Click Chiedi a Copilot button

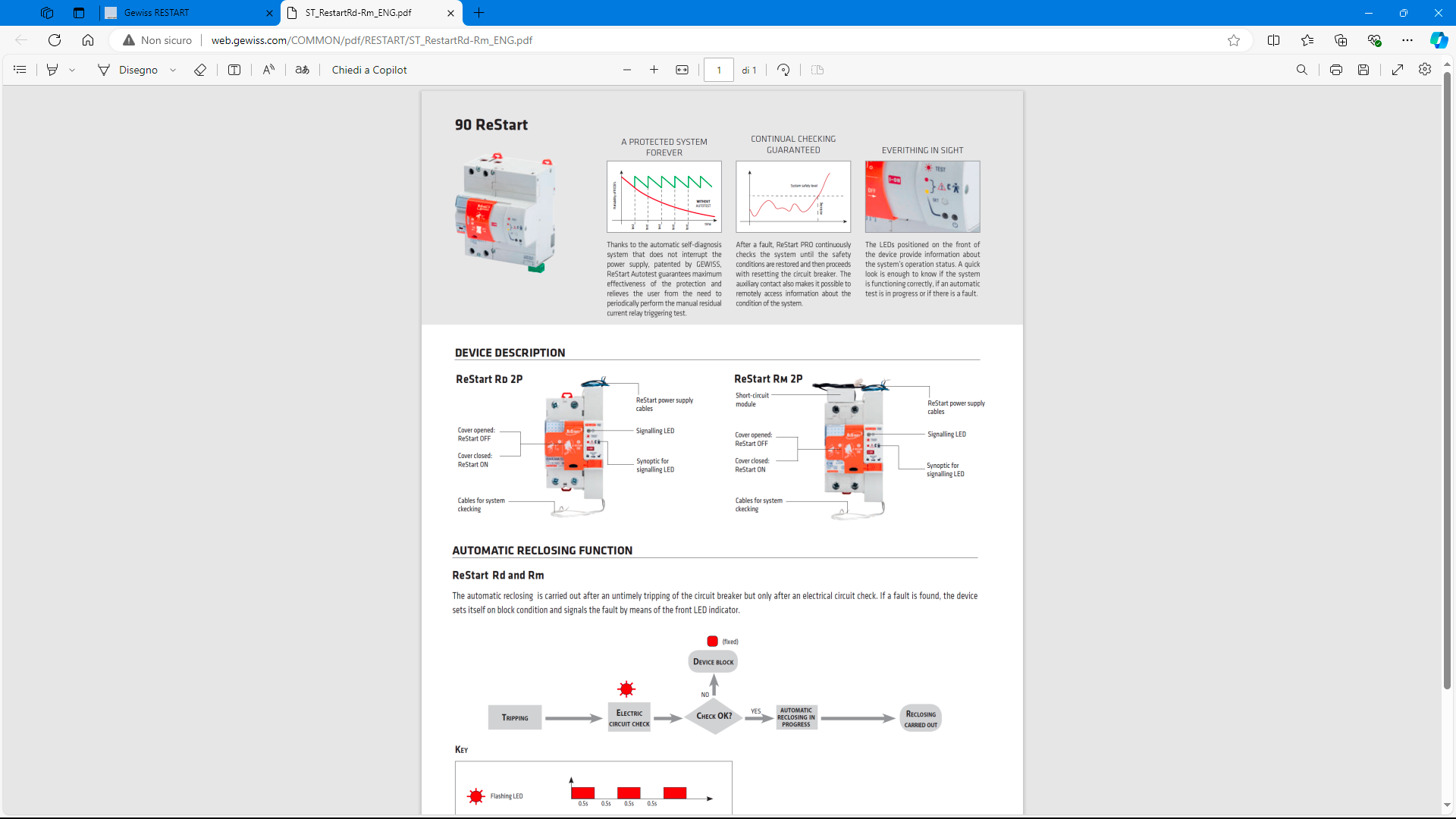click(369, 70)
